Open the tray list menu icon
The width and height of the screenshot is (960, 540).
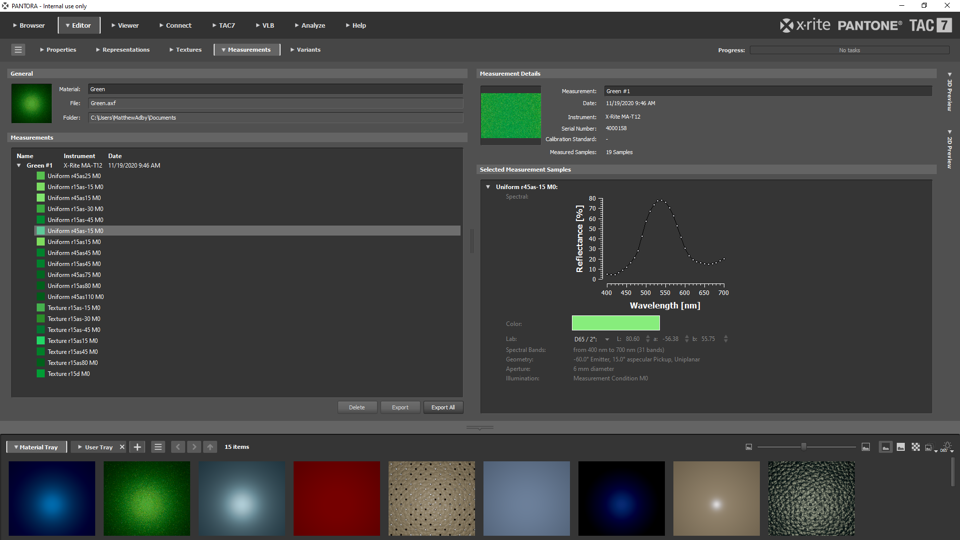pyautogui.click(x=158, y=447)
